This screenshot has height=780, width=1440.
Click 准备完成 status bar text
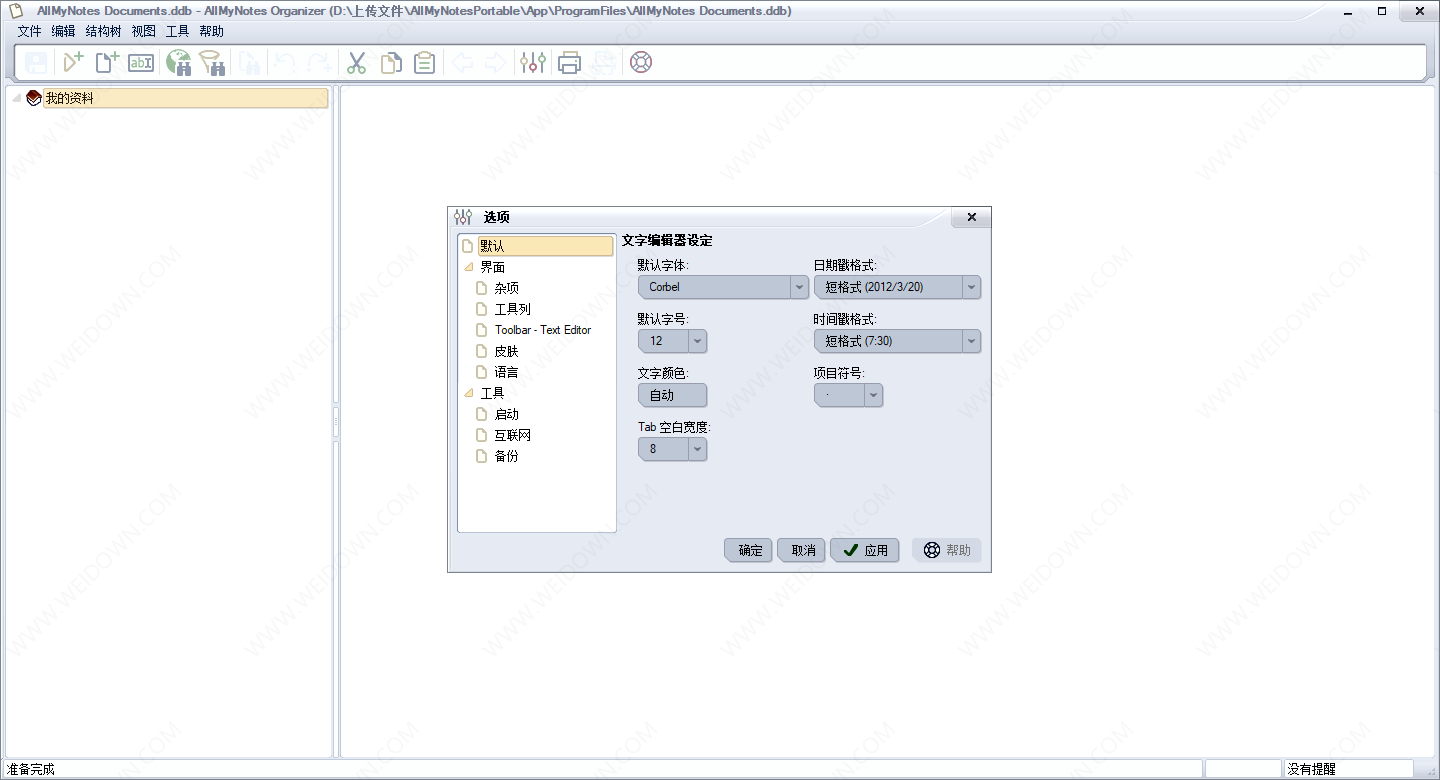(30, 769)
